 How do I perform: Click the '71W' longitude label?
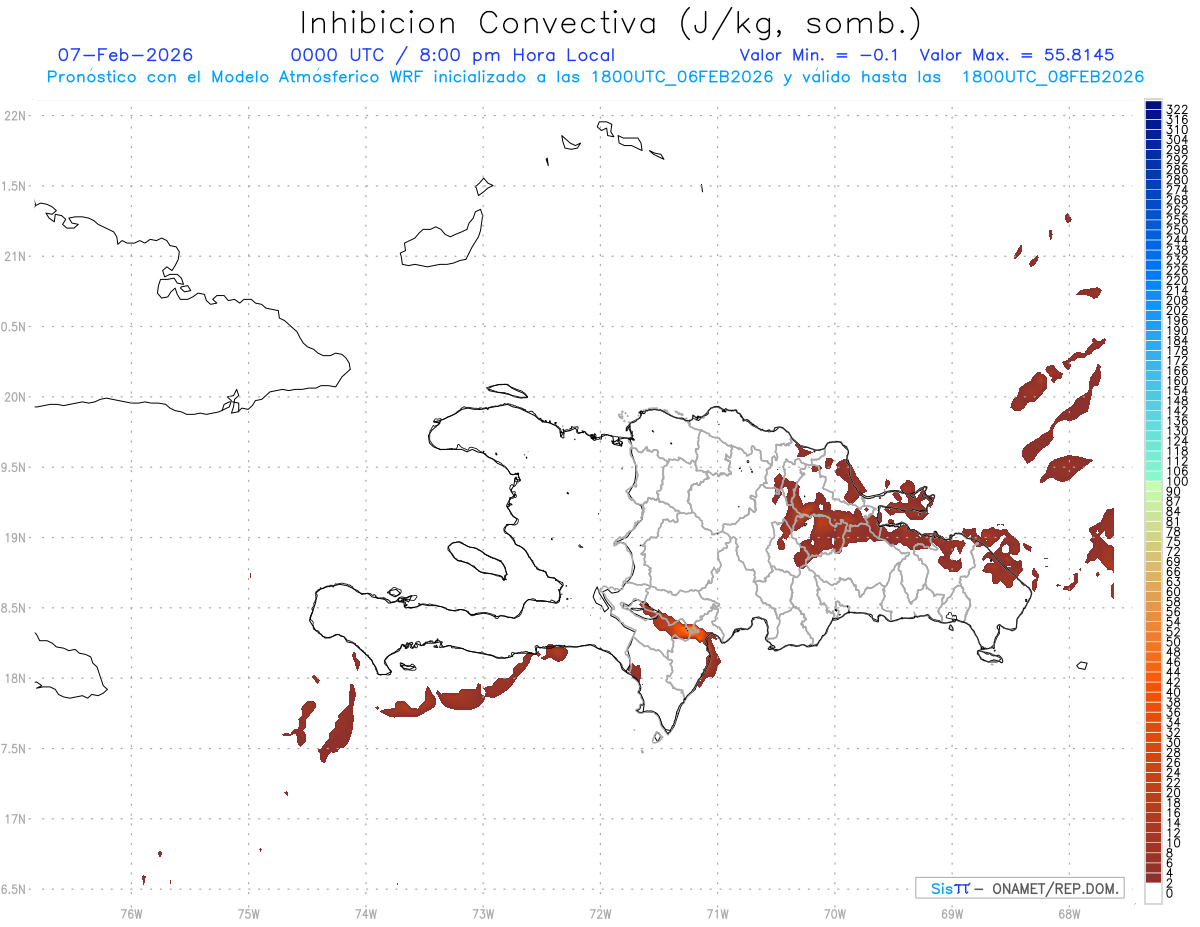pyautogui.click(x=717, y=913)
